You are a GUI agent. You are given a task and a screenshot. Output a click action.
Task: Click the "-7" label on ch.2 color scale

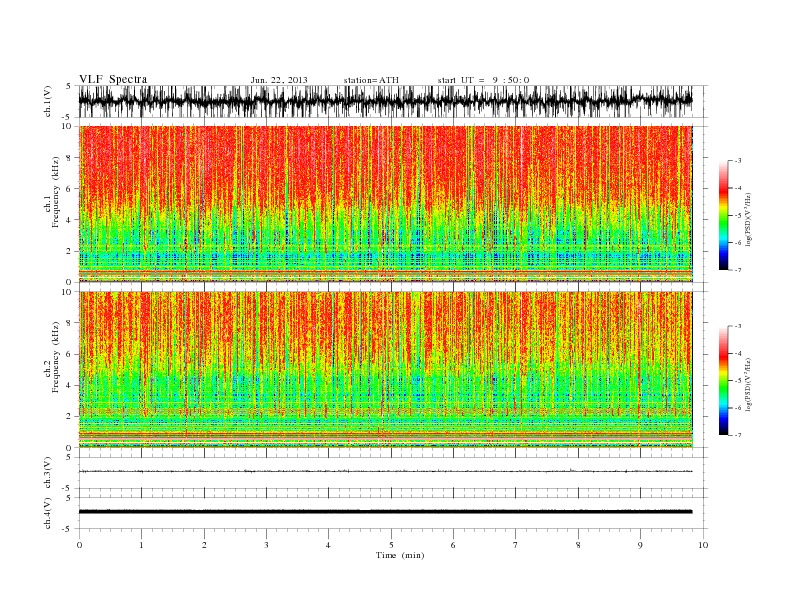pos(738,435)
